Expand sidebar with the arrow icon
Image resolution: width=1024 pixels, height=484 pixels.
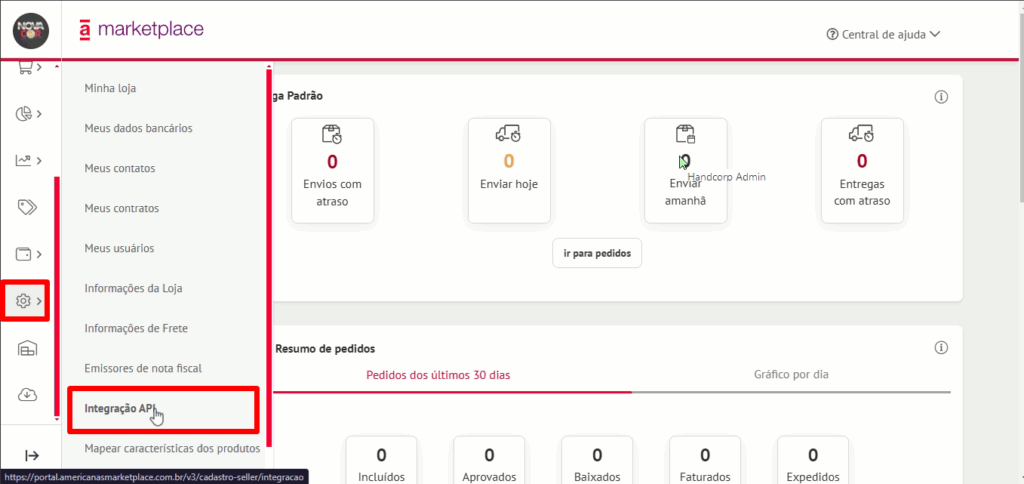coord(31,456)
